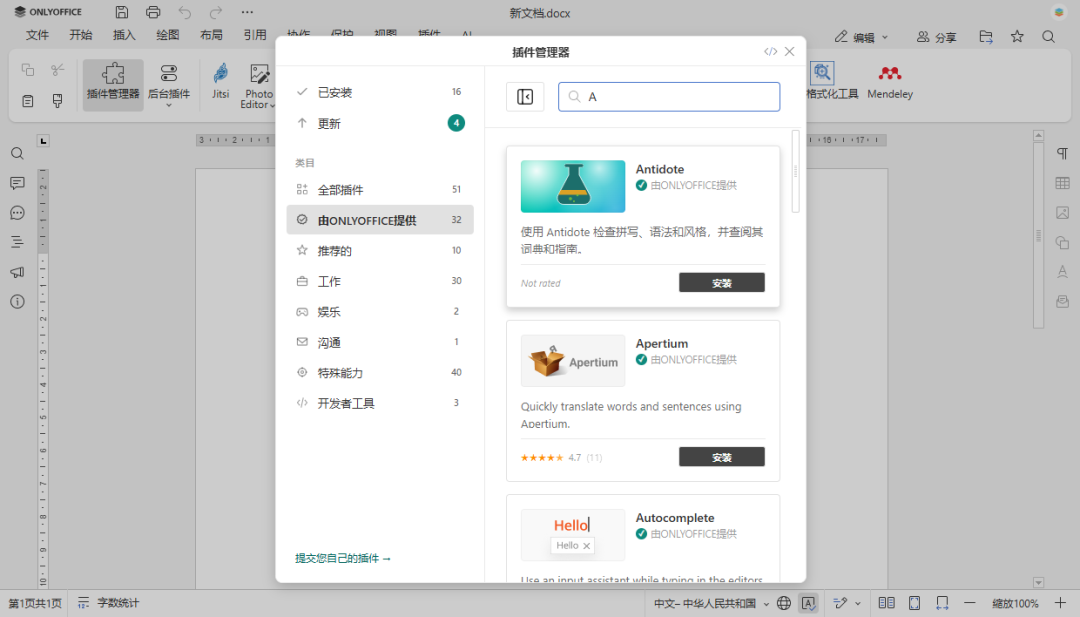Click the Save icon in title bar

[122, 12]
